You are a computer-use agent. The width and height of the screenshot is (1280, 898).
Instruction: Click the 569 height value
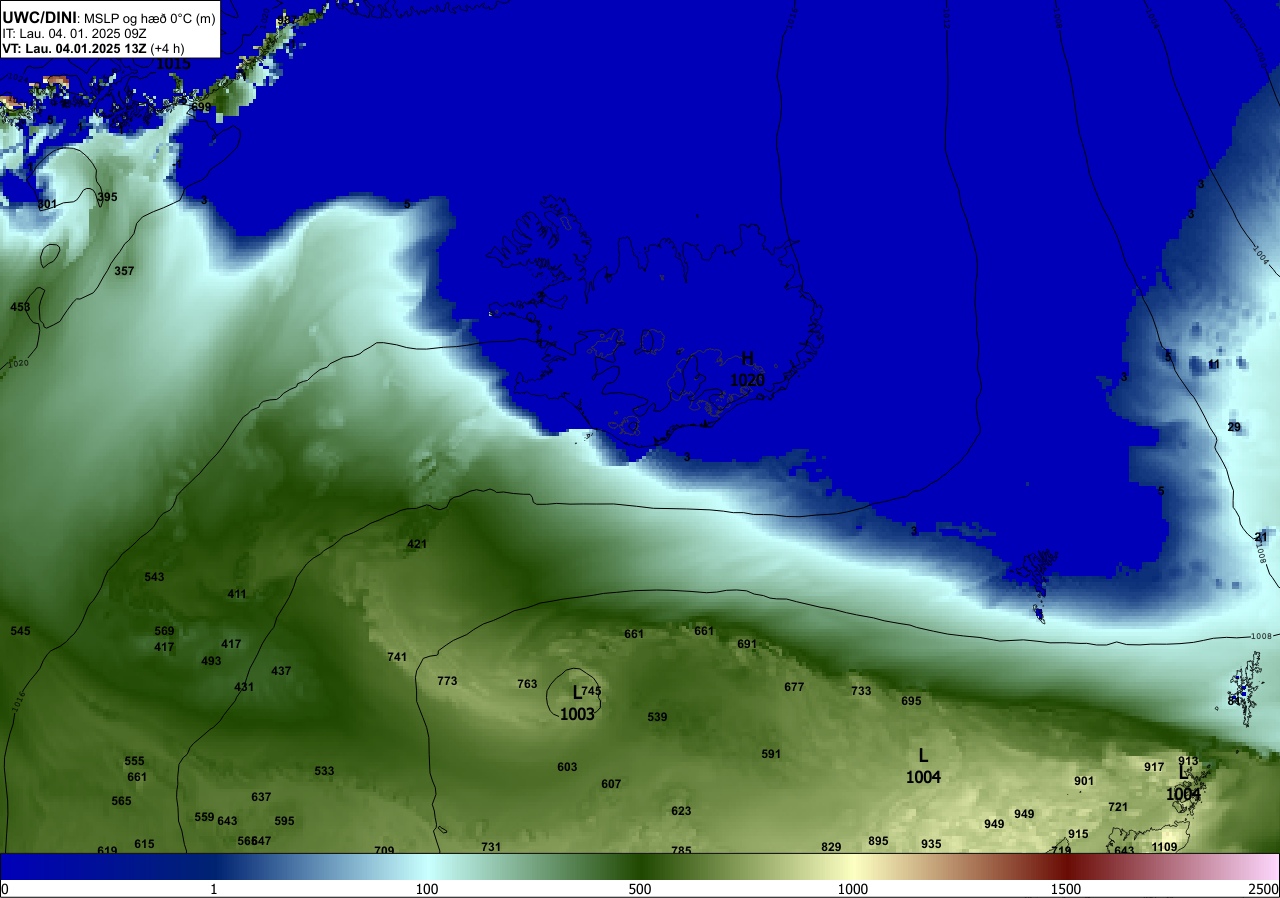pos(164,631)
